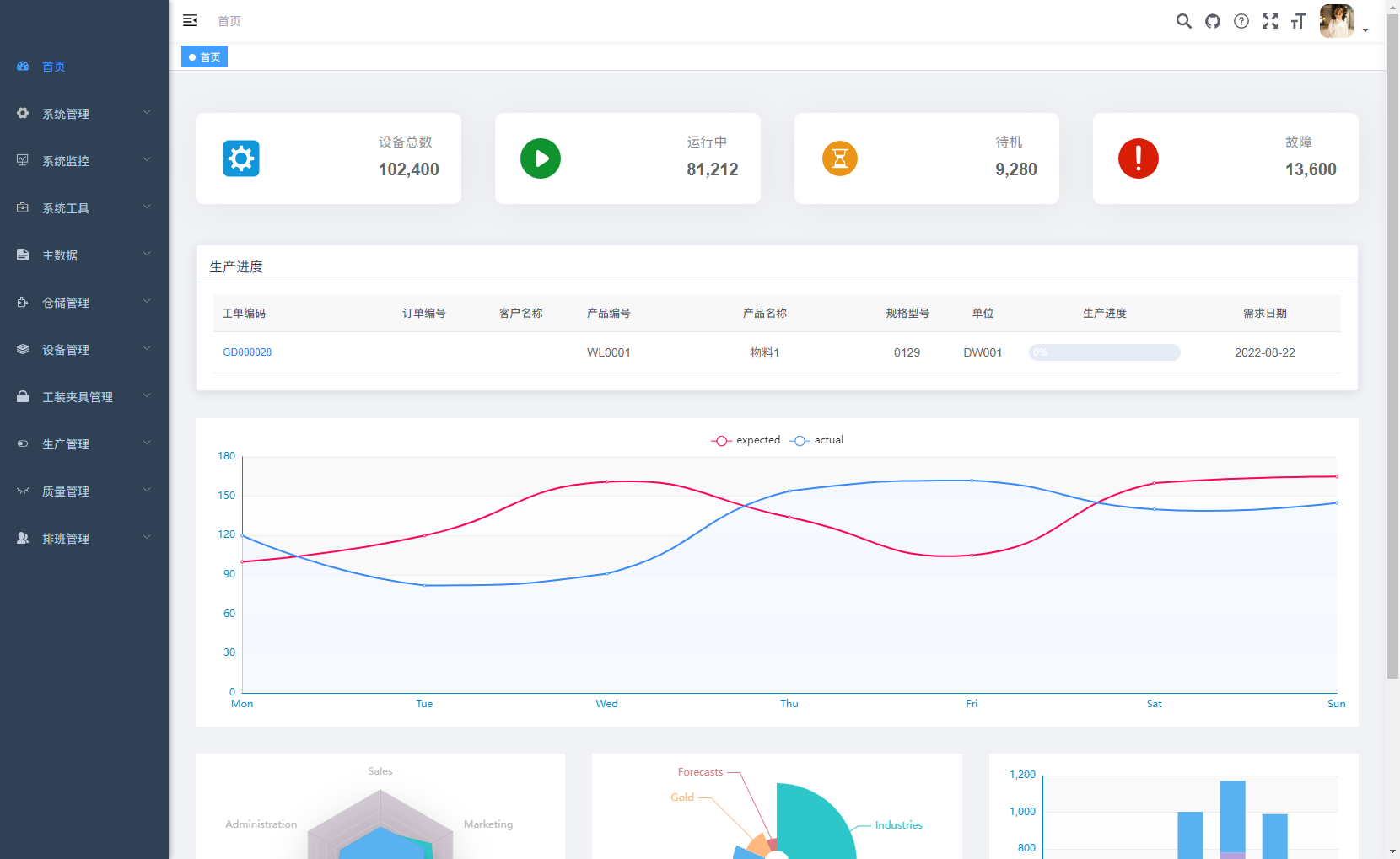Image resolution: width=1400 pixels, height=859 pixels.
Task: Expand the 工装夹具管理 chevron
Action: pos(147,395)
